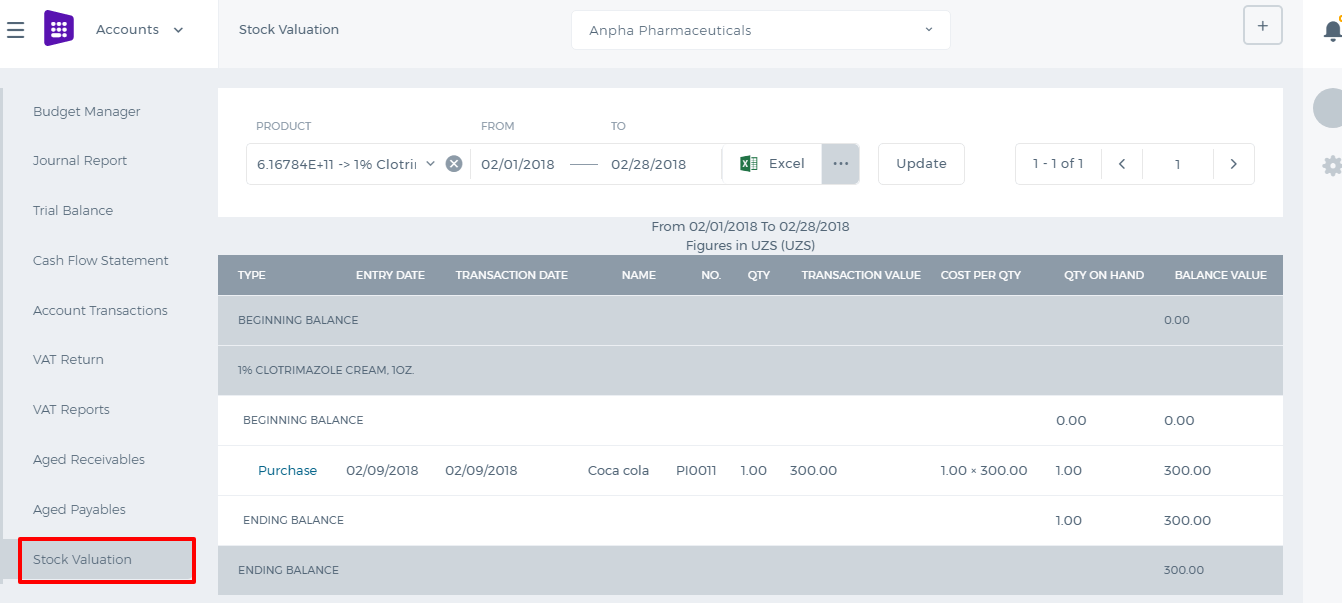Open the Purchase transaction link

pos(287,471)
